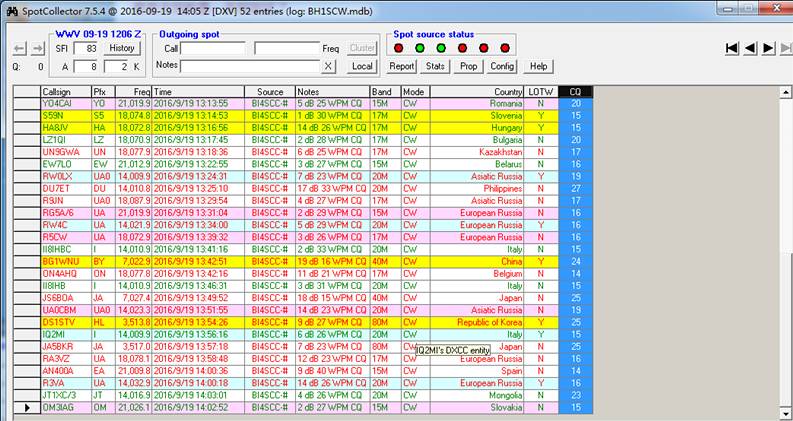Open the WWV History window
Viewport: 793px width, 421px height.
click(122, 48)
